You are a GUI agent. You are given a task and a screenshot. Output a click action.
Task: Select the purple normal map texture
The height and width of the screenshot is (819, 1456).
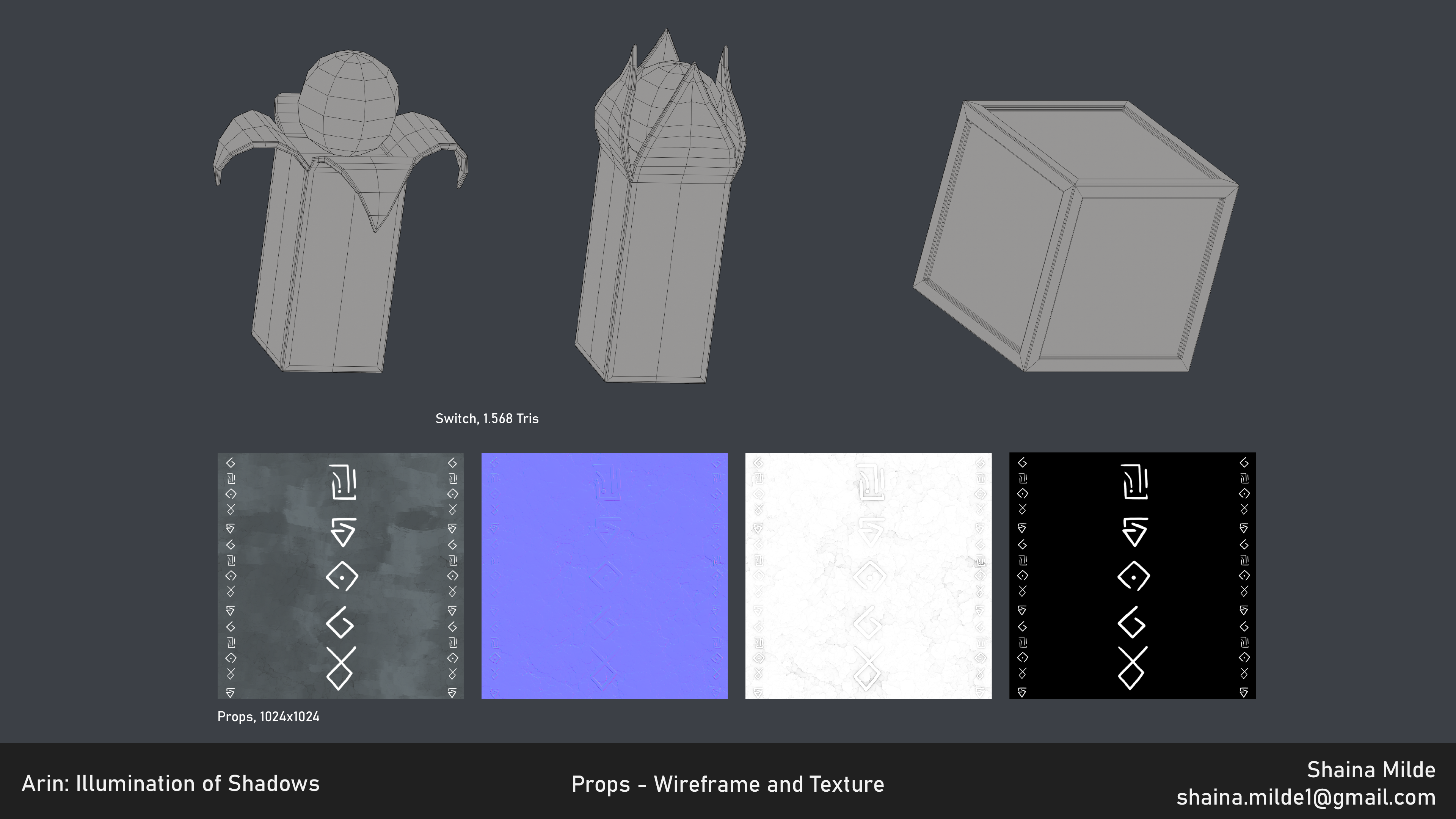click(x=604, y=576)
